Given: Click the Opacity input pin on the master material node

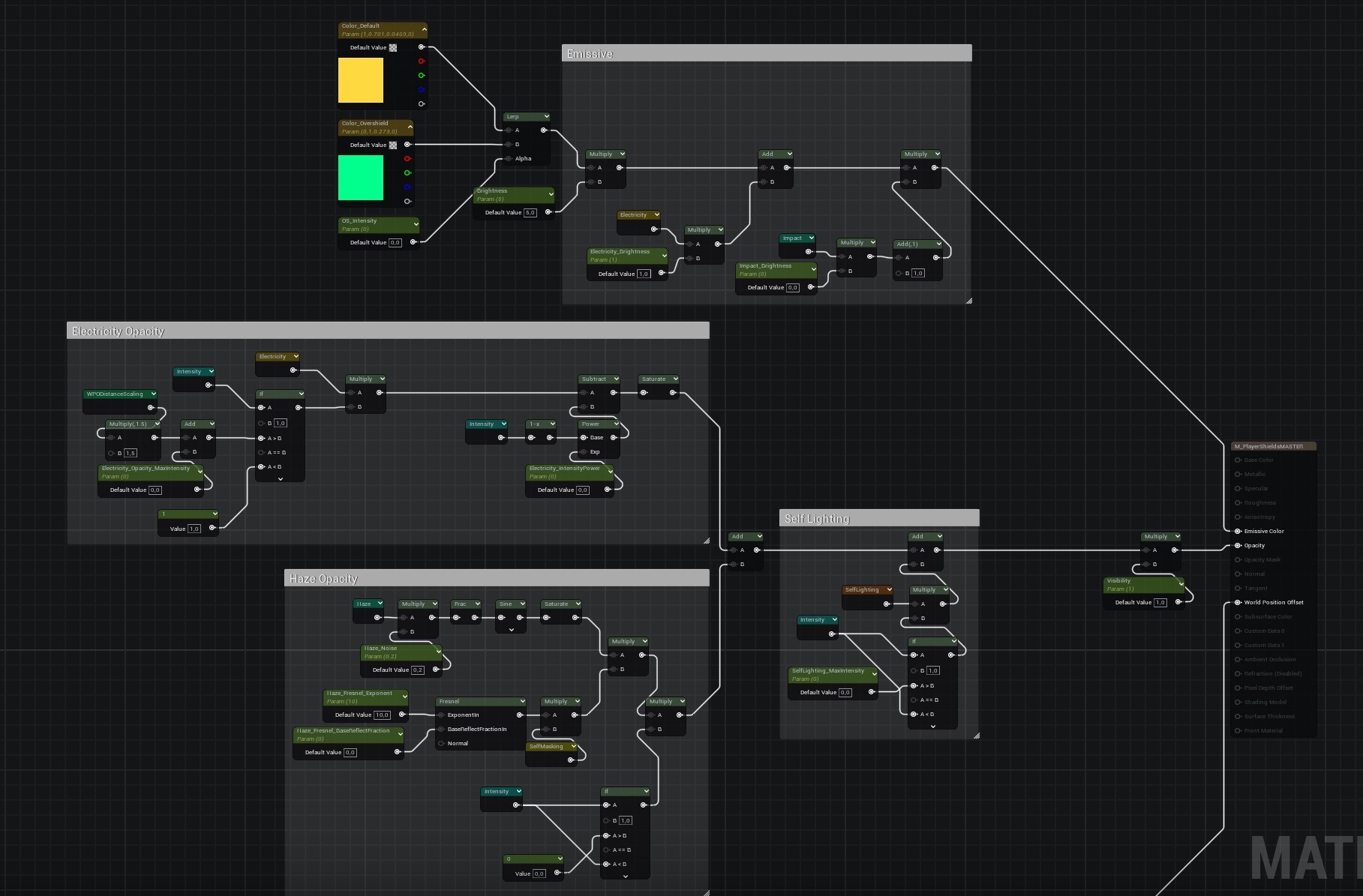Looking at the screenshot, I should [x=1238, y=545].
